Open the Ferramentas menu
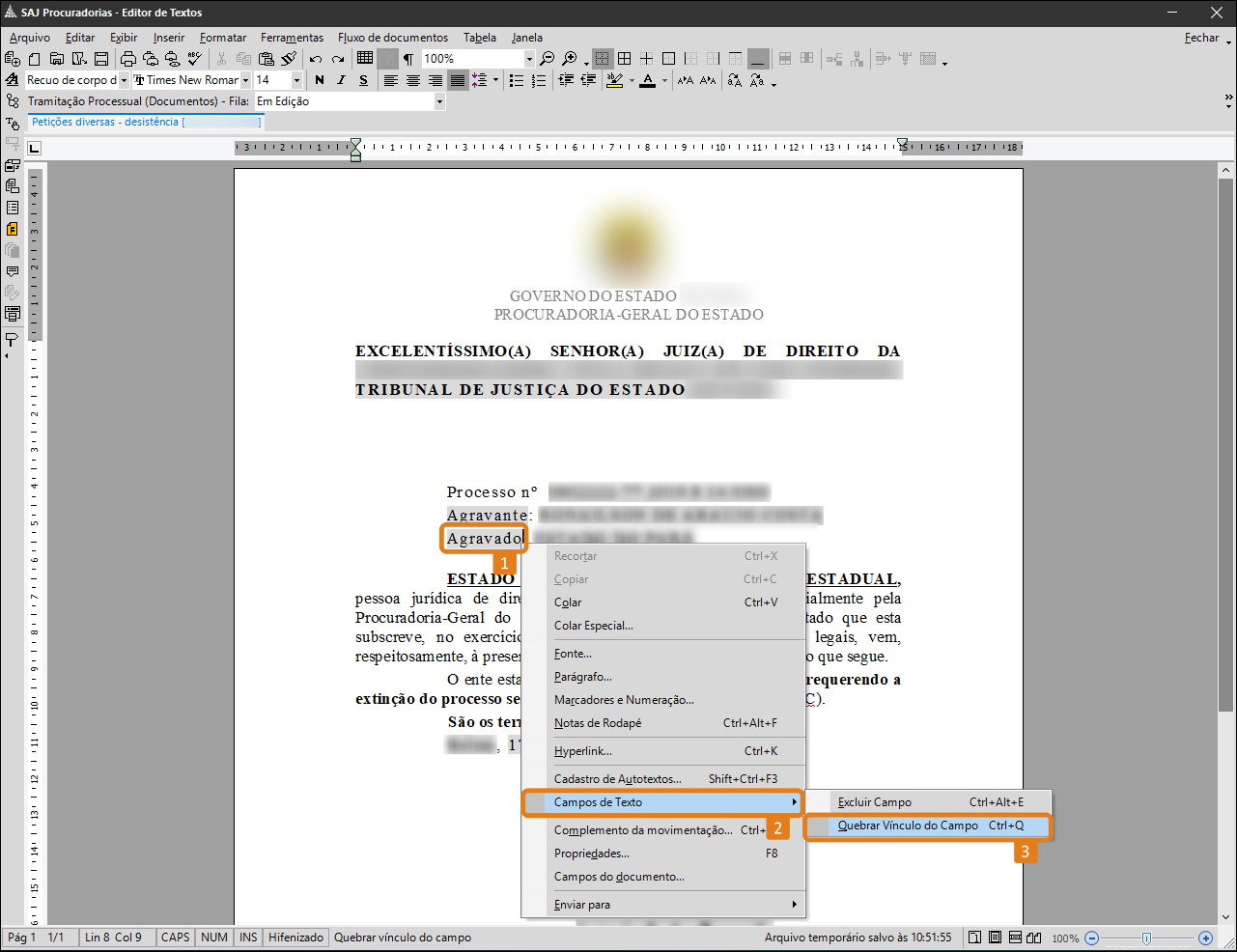 (x=292, y=38)
